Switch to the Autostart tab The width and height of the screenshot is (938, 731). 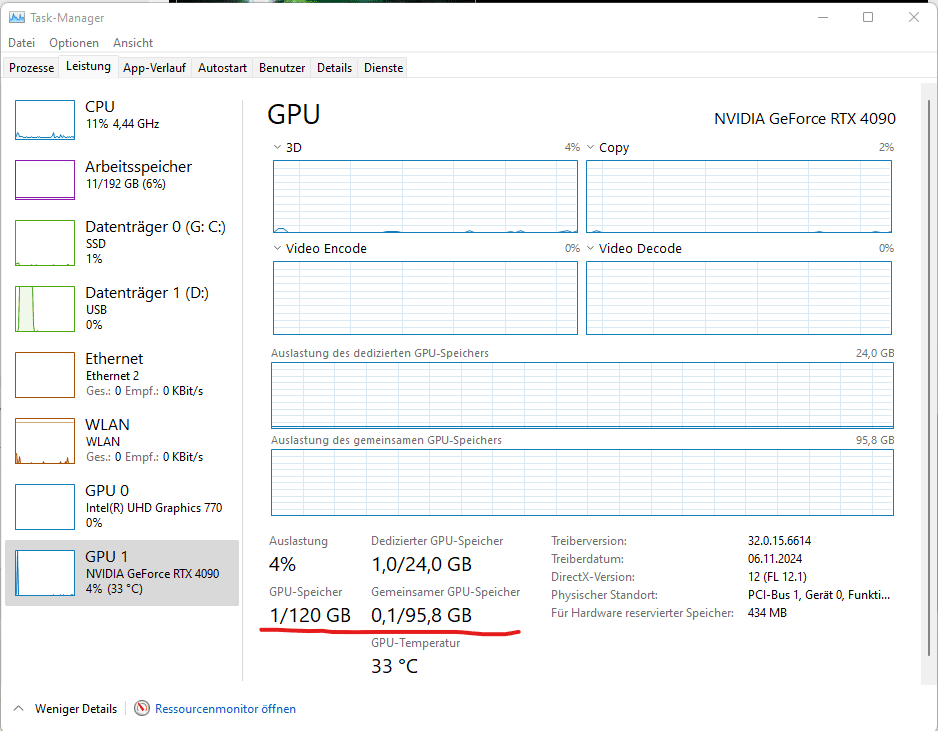[222, 68]
